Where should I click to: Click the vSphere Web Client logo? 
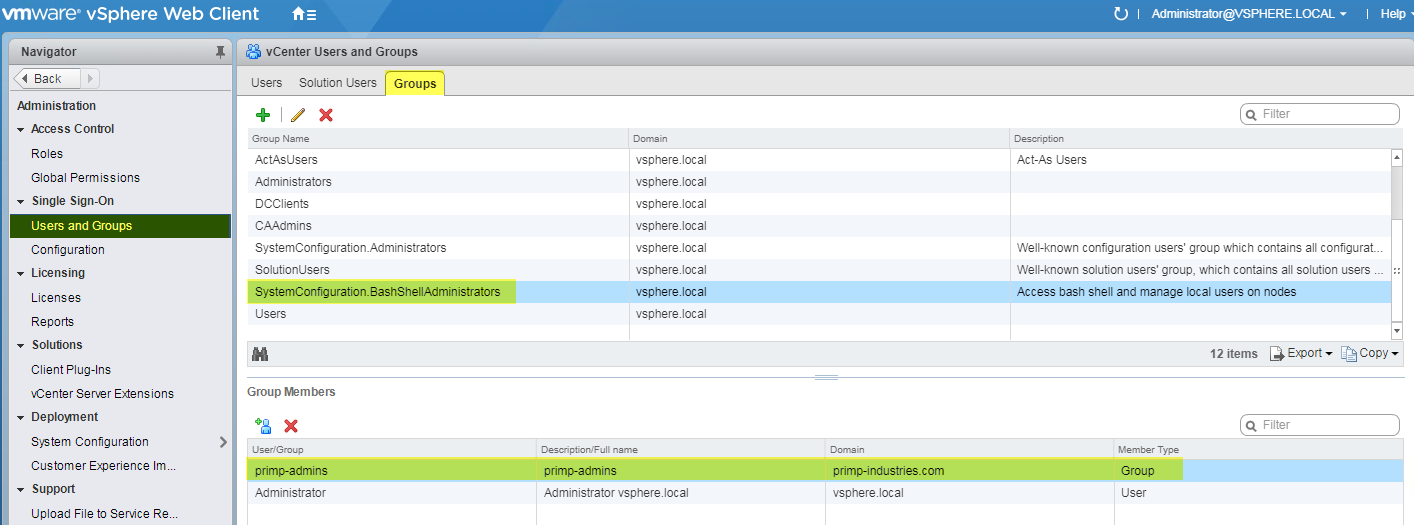tap(130, 14)
